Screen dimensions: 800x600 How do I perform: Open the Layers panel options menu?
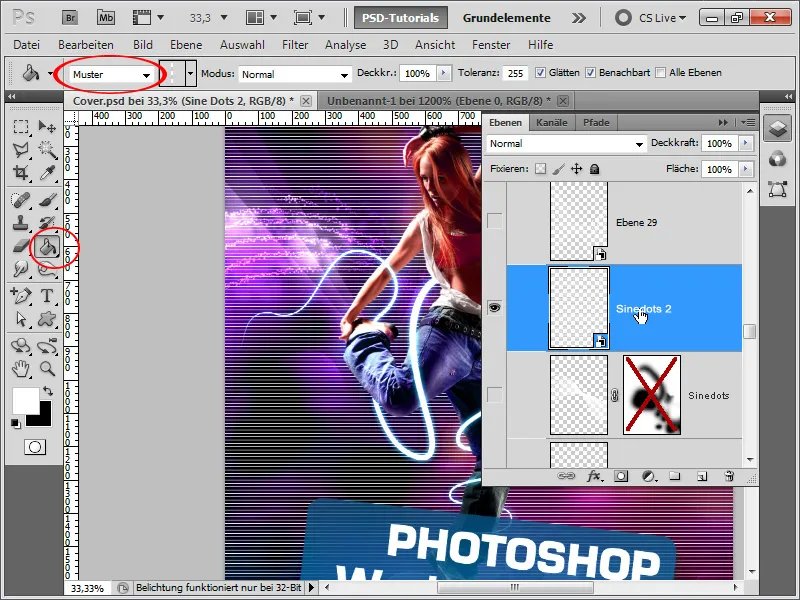747,122
